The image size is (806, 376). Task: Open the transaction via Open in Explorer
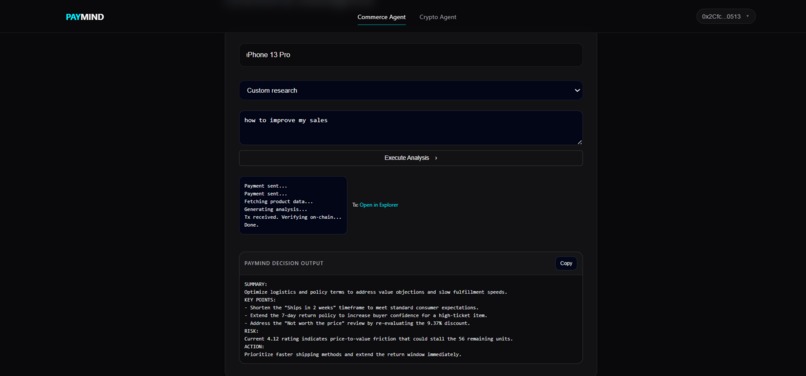pyautogui.click(x=379, y=205)
